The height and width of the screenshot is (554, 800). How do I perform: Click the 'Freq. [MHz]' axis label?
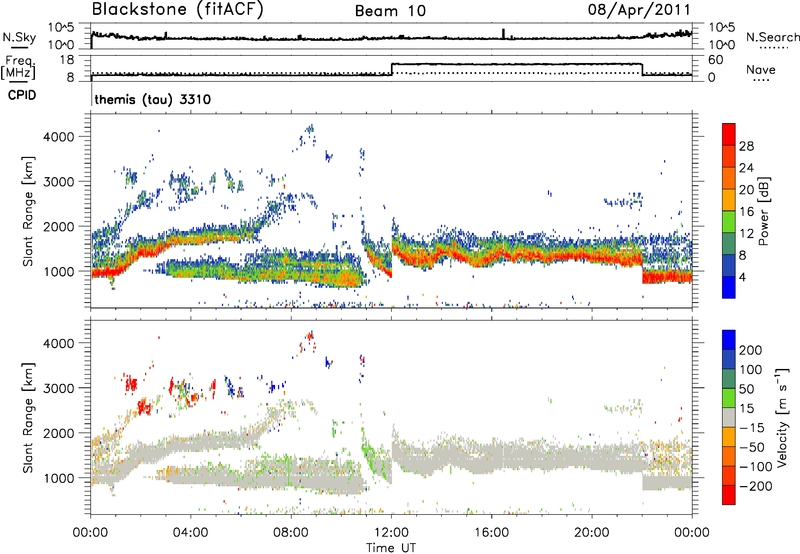(18, 67)
